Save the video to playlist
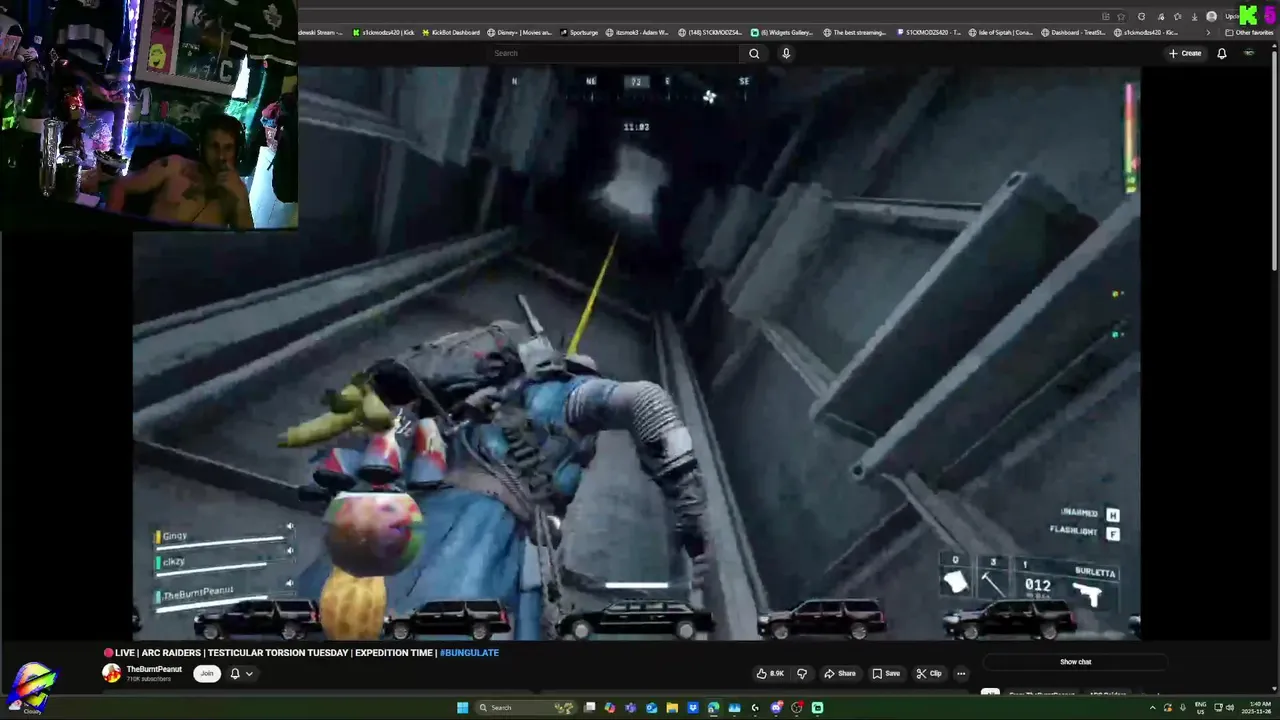This screenshot has height=720, width=1280. (885, 673)
